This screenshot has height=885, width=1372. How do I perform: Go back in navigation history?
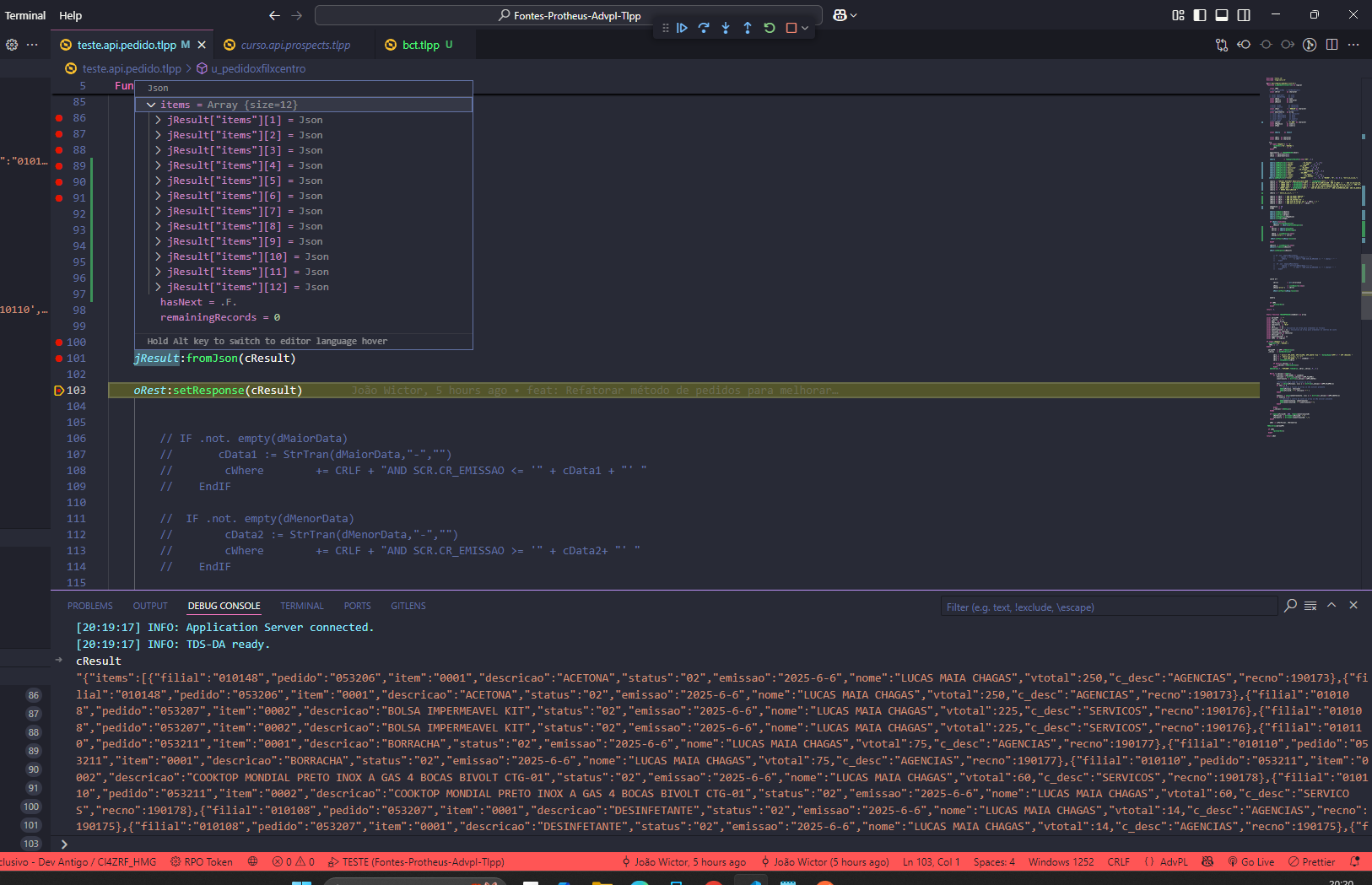click(274, 15)
